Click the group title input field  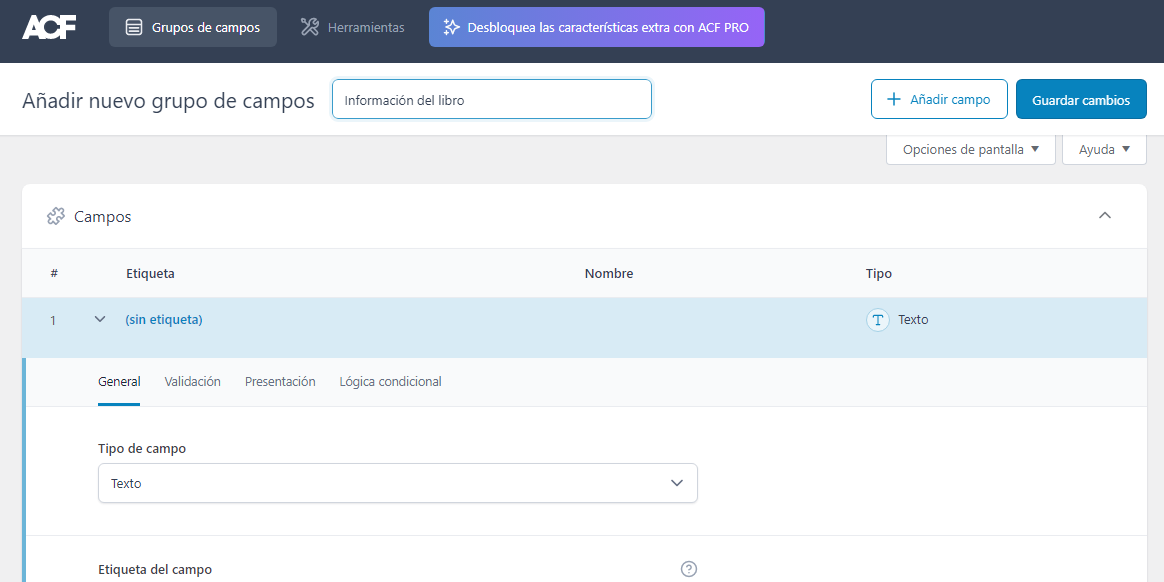491,99
